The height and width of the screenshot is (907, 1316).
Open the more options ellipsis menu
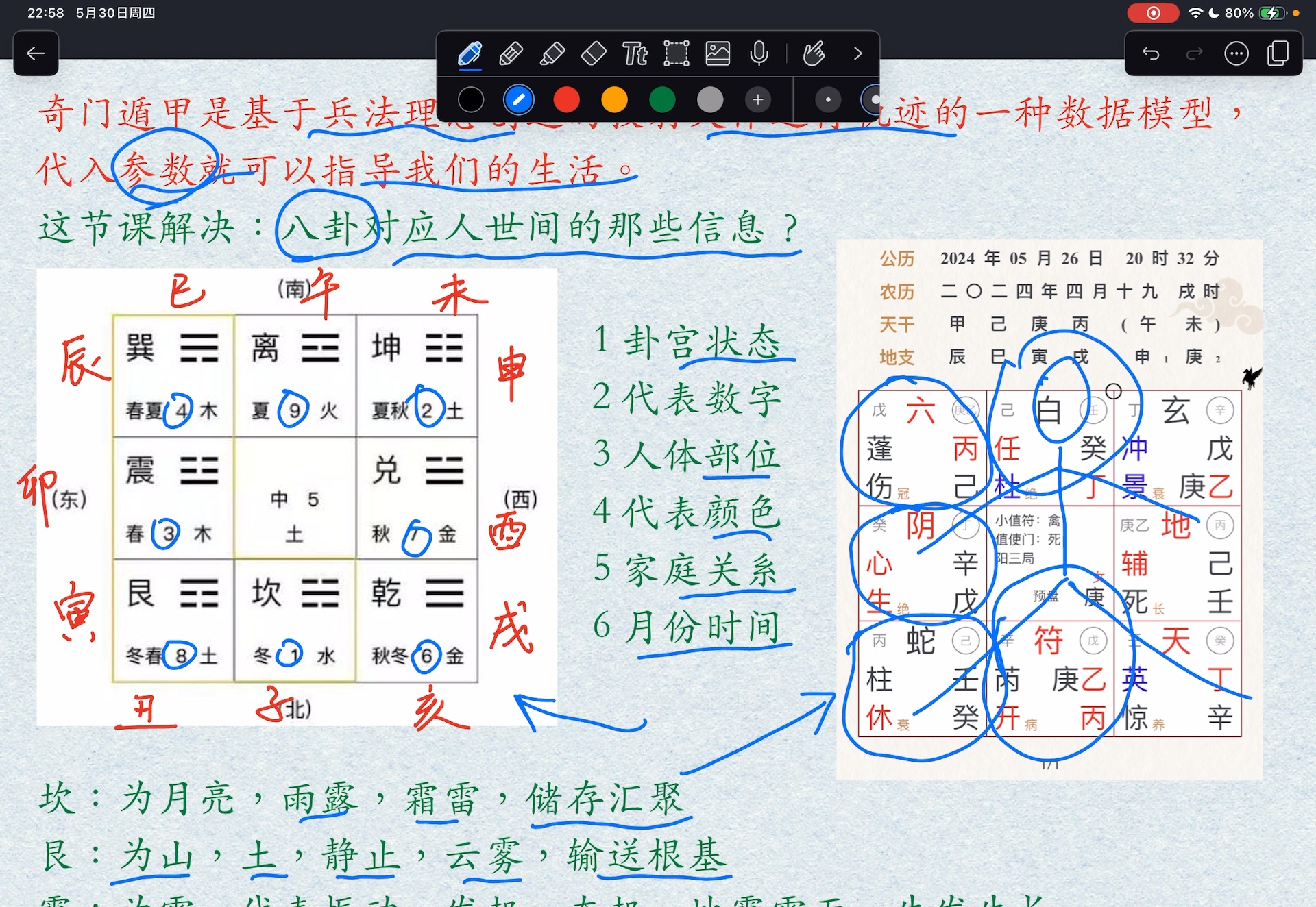1236,53
